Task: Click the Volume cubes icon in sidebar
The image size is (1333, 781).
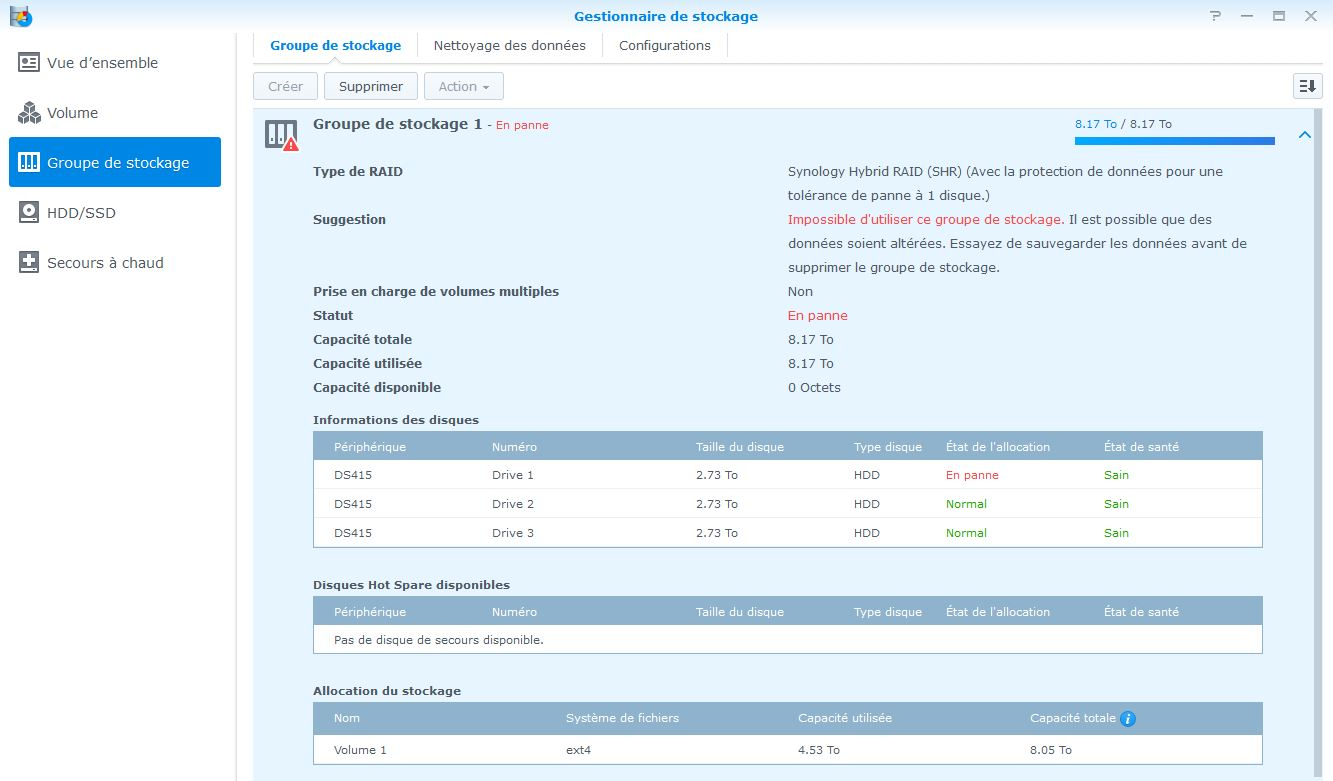Action: pos(29,113)
